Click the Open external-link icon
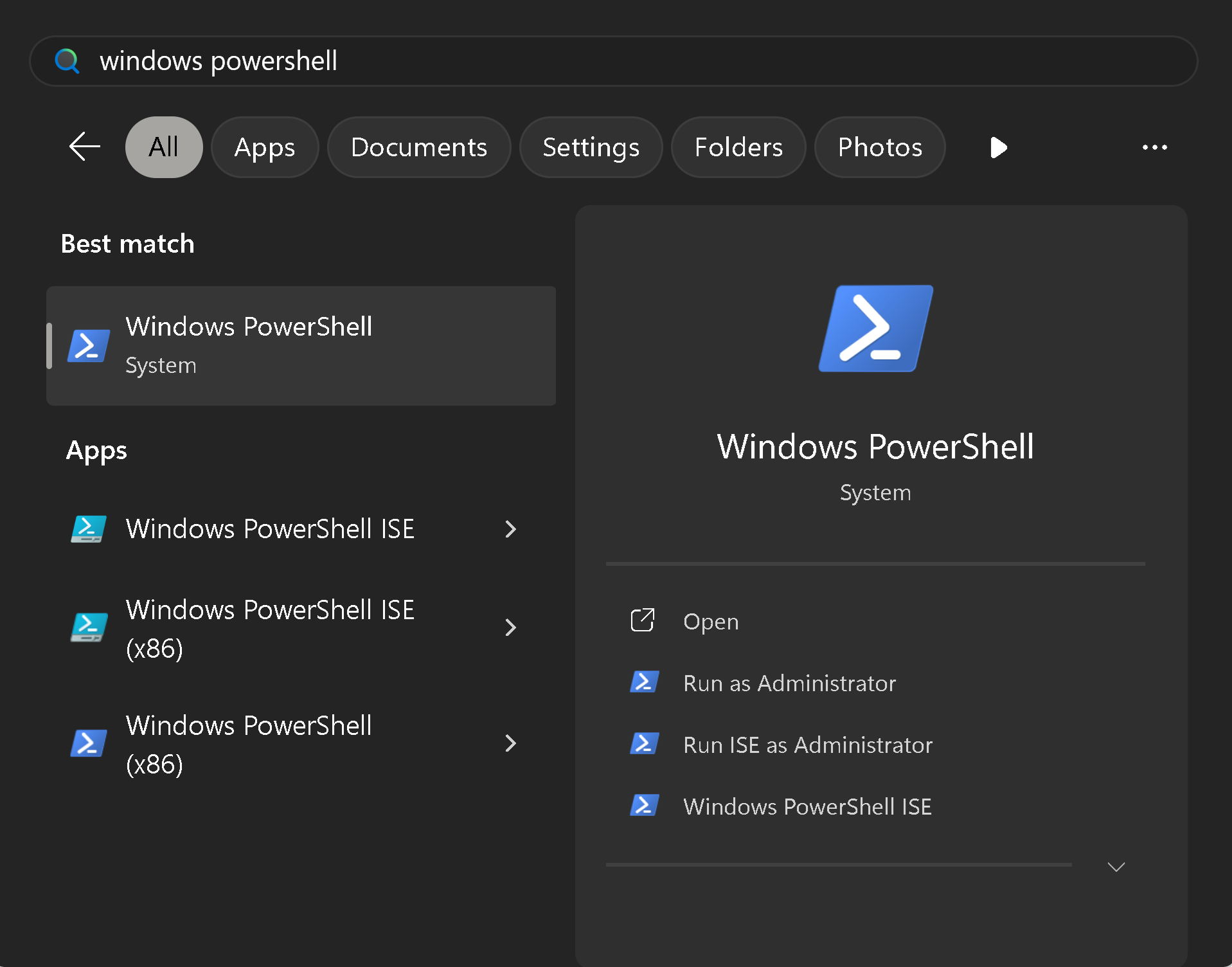 (x=642, y=621)
